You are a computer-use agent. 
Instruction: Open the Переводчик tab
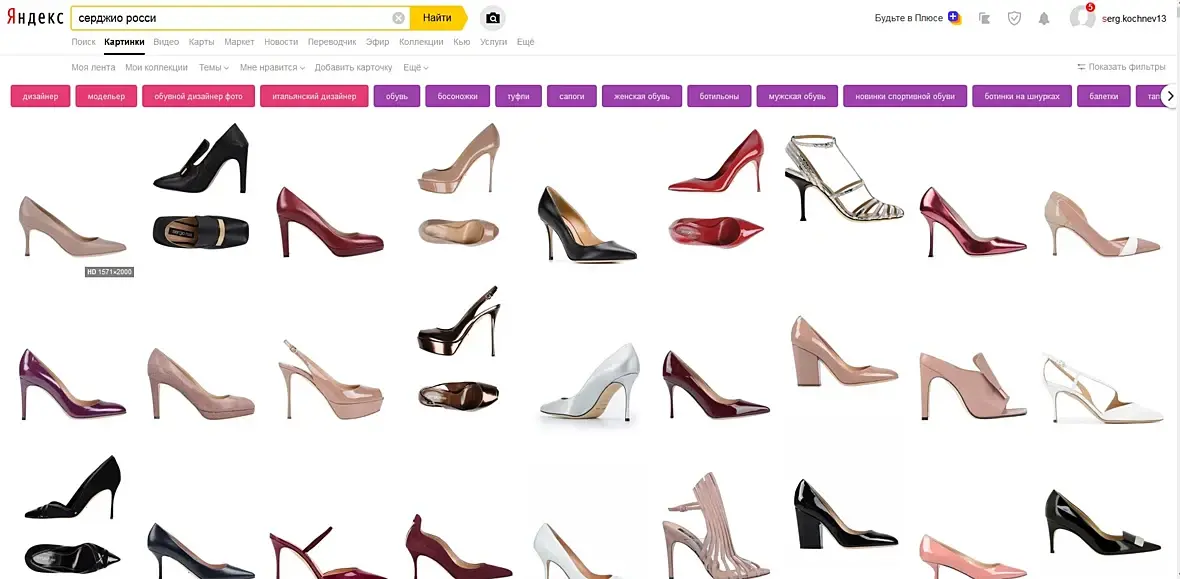point(332,42)
